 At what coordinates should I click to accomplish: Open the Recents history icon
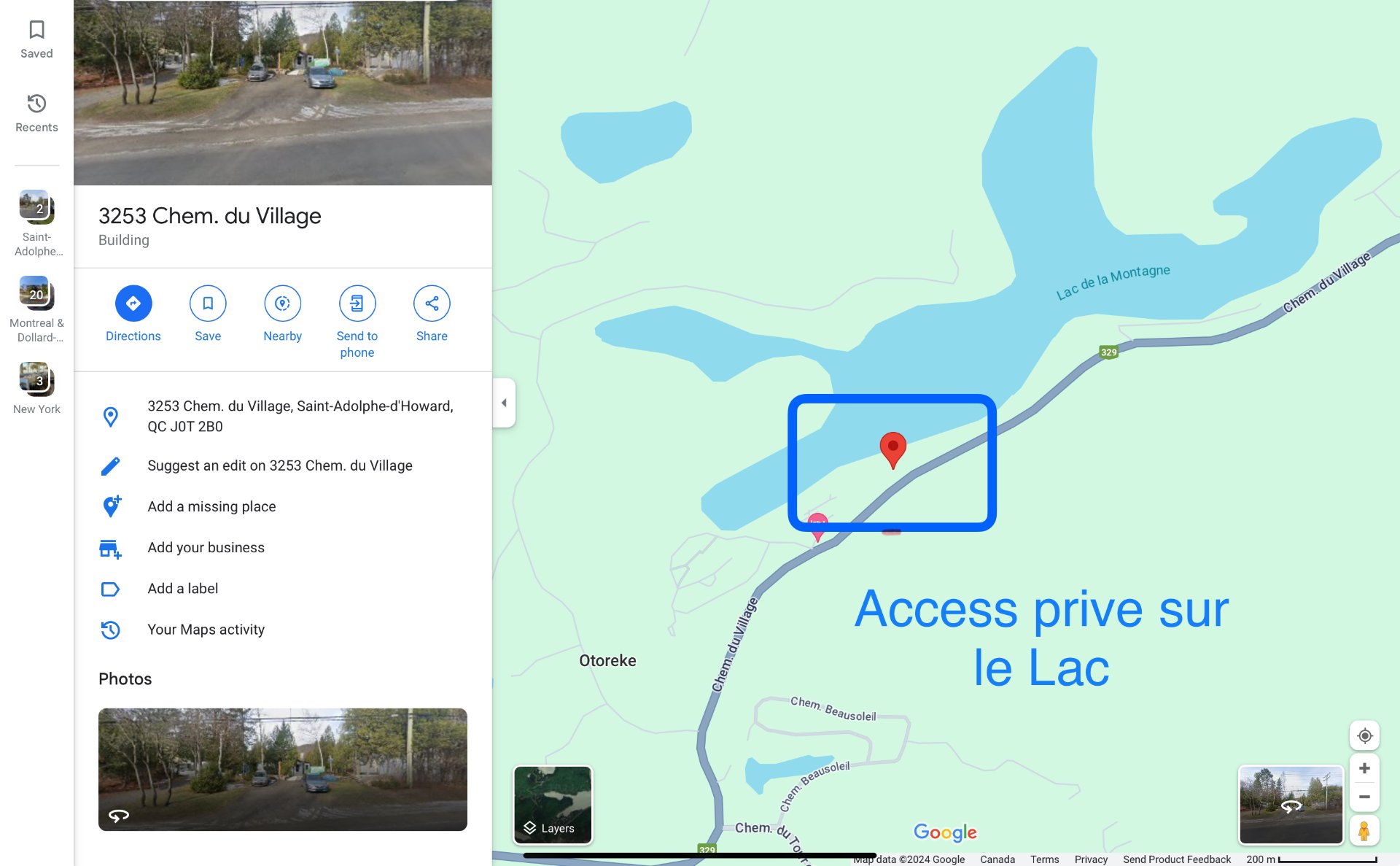pos(36,104)
